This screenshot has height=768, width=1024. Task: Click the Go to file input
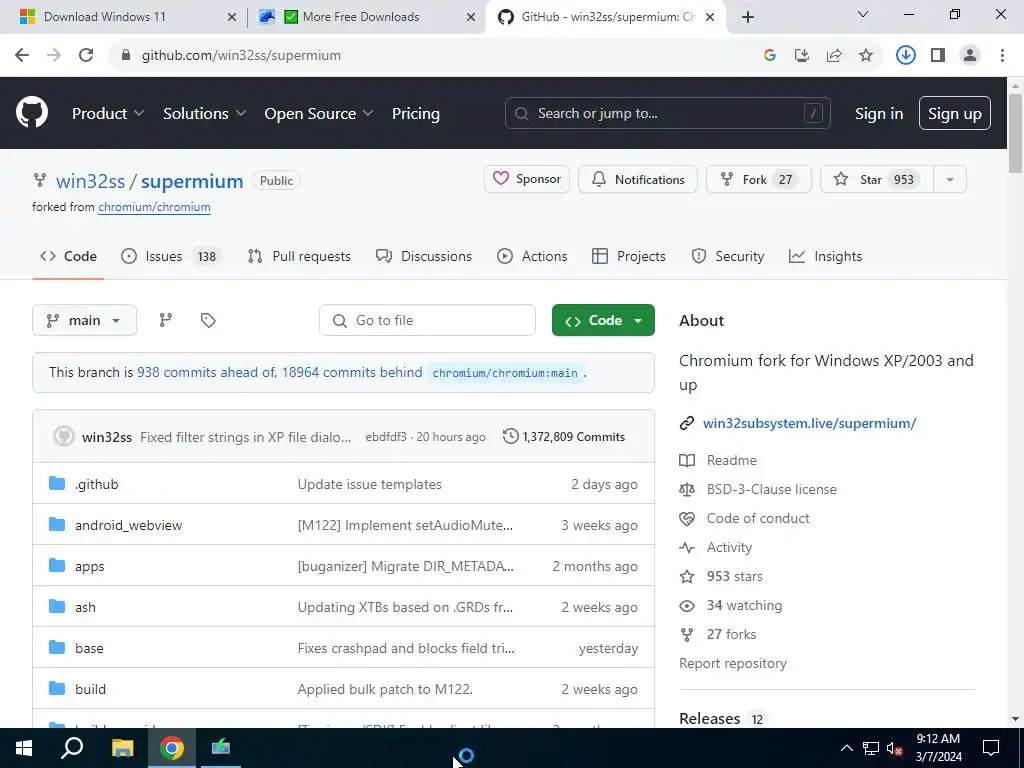tap(427, 320)
